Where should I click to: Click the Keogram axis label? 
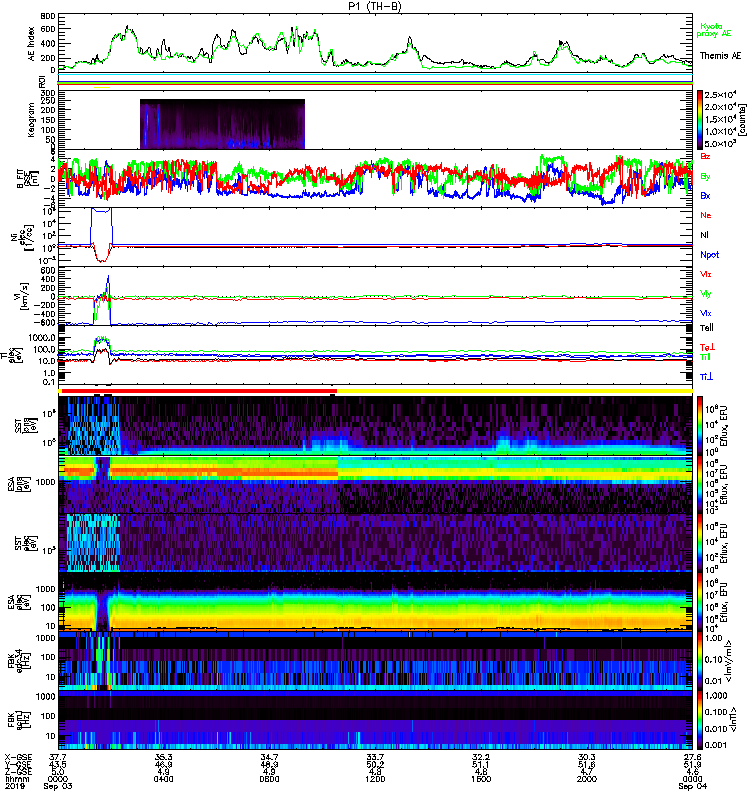(31, 120)
